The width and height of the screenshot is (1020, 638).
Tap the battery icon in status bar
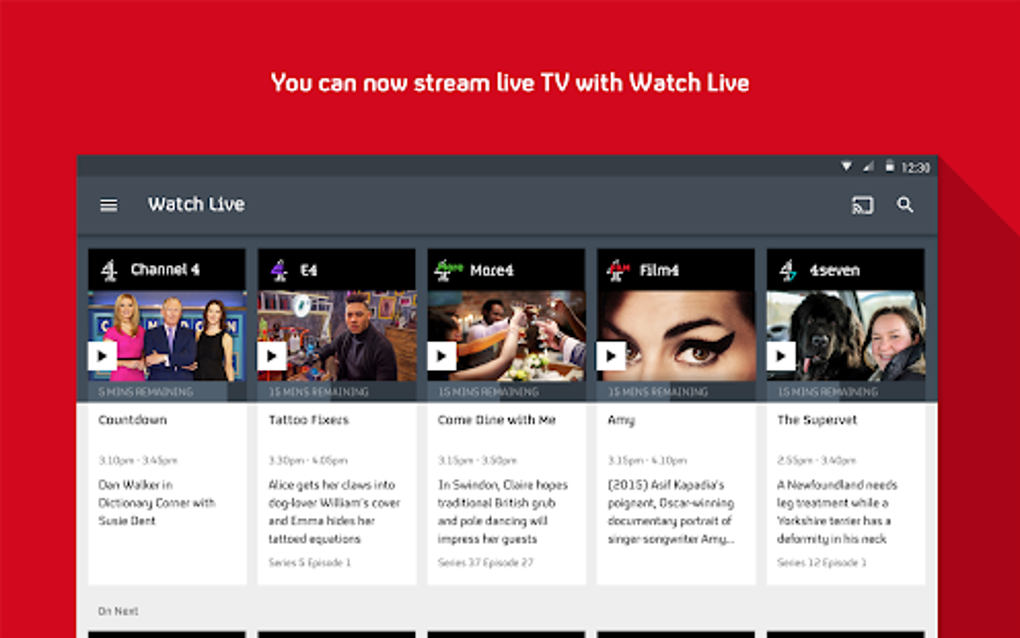click(889, 166)
